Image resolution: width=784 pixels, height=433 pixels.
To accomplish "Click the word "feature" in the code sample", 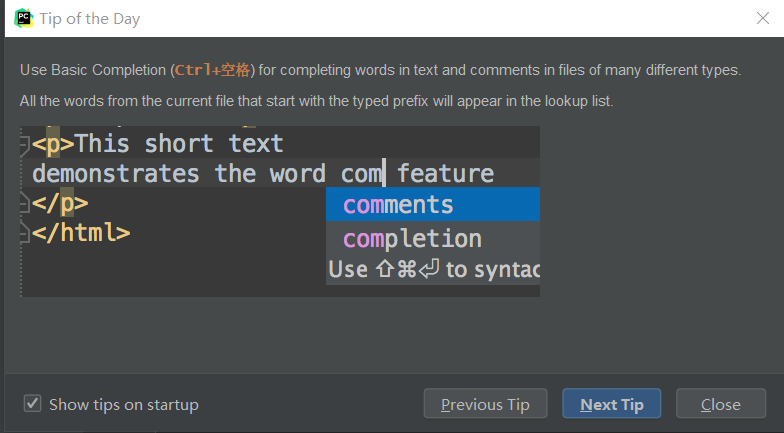I will click(445, 174).
